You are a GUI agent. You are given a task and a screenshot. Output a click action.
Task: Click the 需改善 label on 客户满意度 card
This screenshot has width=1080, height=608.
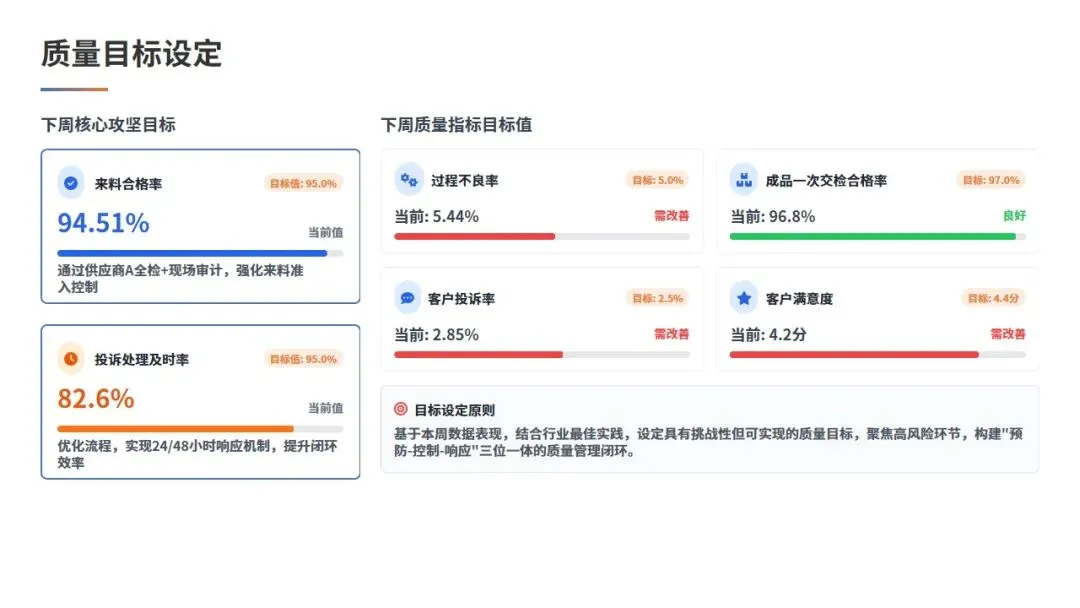[x=1008, y=334]
